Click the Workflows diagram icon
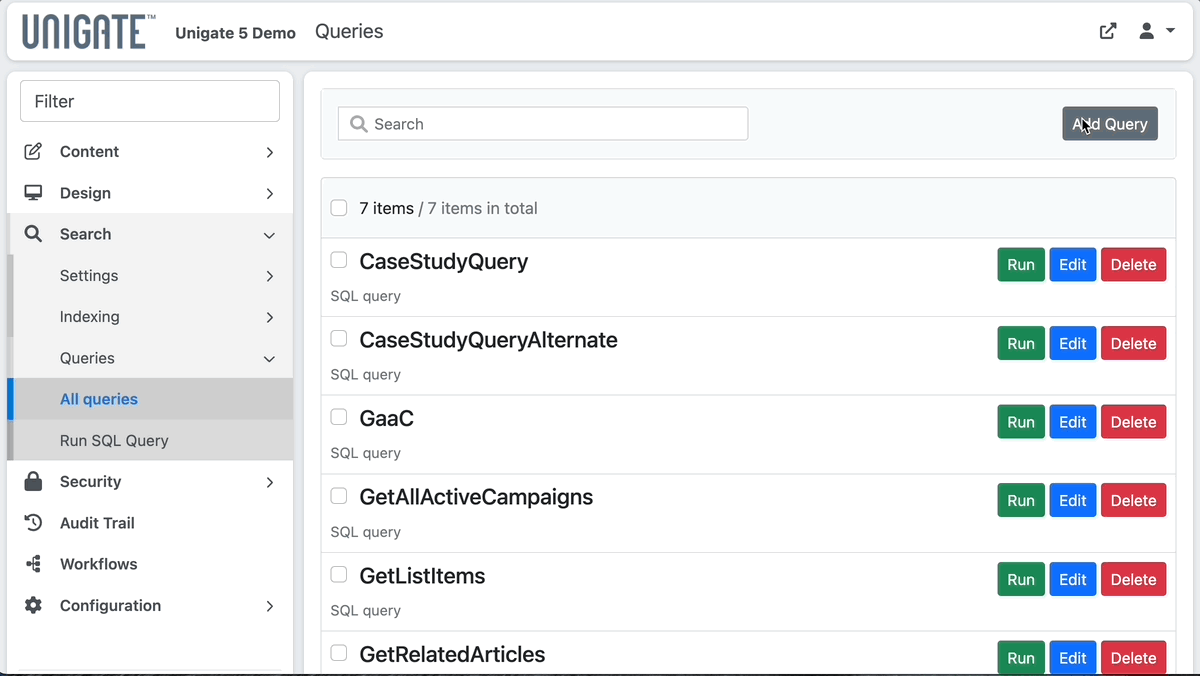 (33, 564)
